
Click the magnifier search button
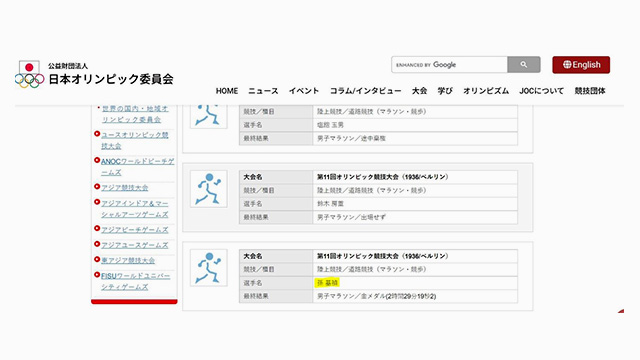click(x=524, y=64)
